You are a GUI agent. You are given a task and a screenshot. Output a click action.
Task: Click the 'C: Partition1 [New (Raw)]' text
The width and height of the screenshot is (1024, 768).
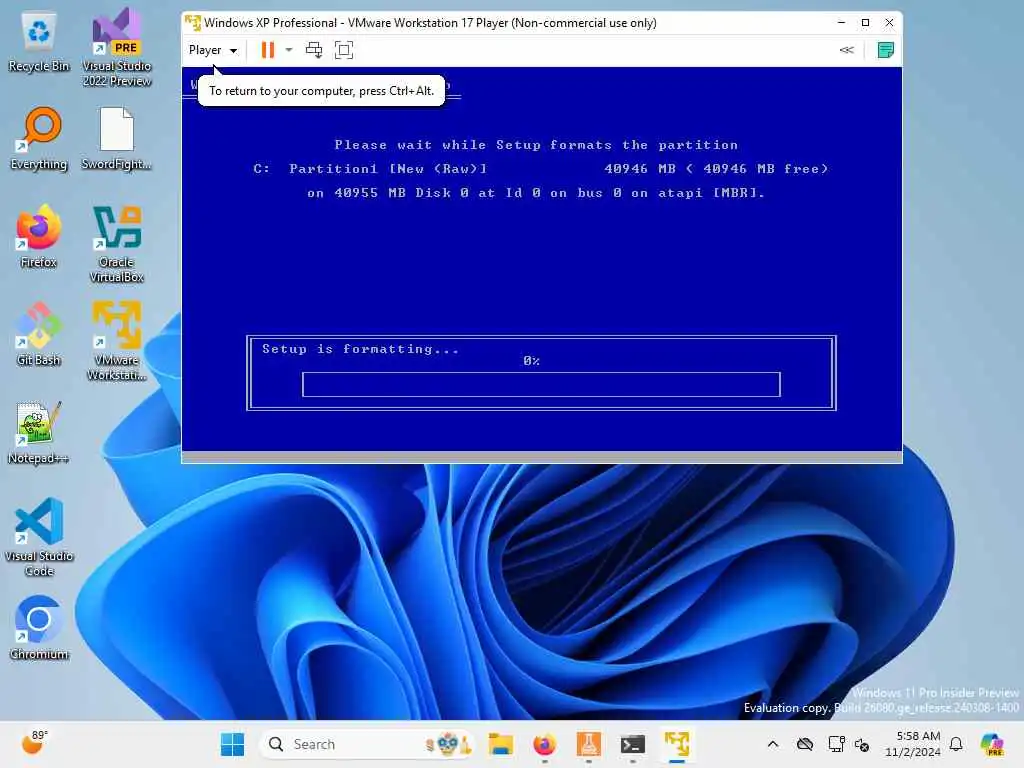pos(370,168)
